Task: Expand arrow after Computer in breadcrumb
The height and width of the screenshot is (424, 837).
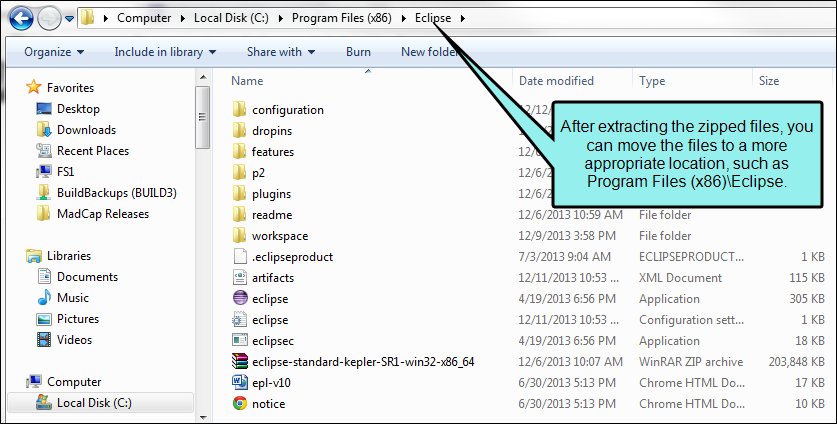Action: point(183,19)
